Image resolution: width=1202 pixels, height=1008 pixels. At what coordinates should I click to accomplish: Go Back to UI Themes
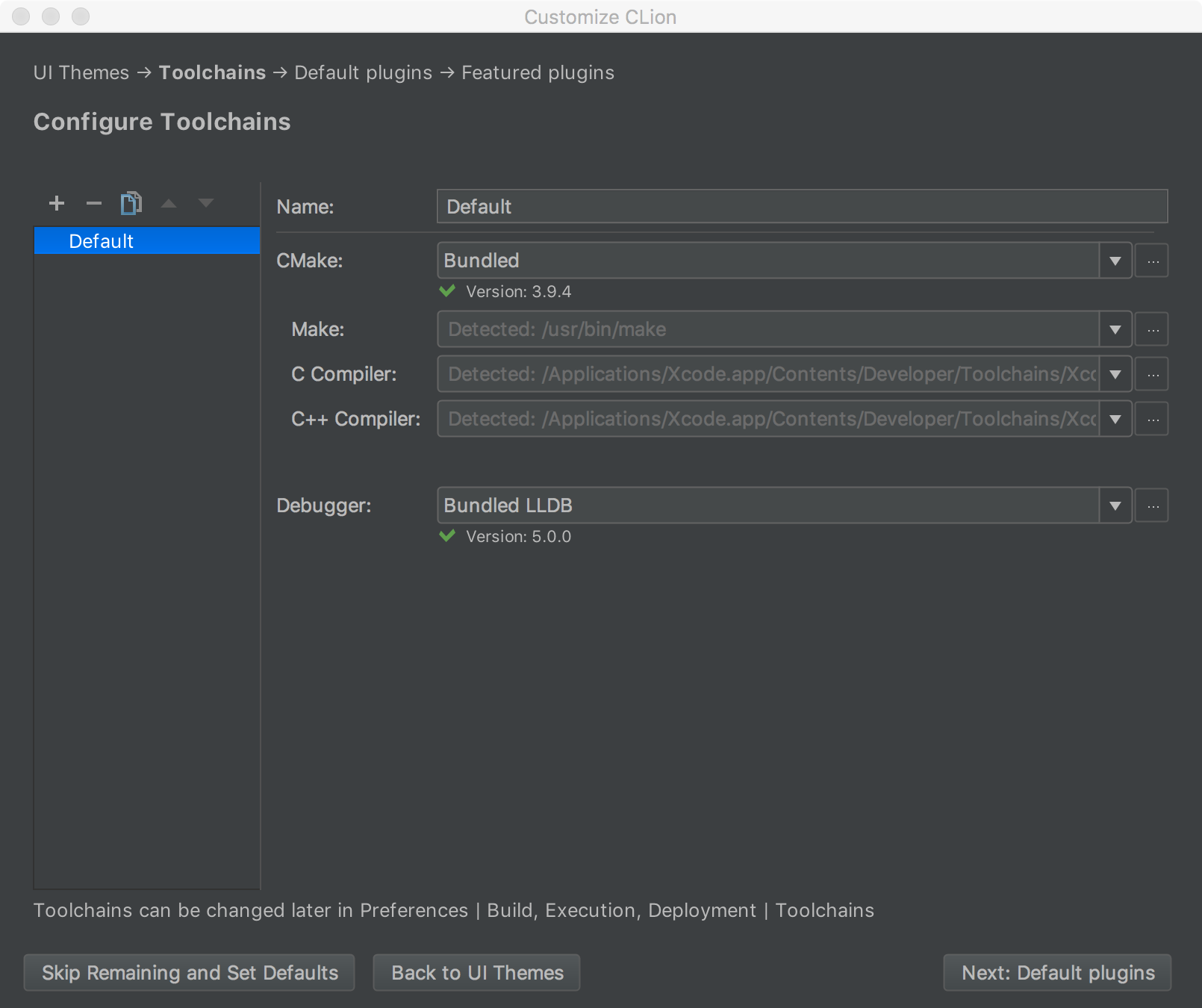tap(477, 972)
